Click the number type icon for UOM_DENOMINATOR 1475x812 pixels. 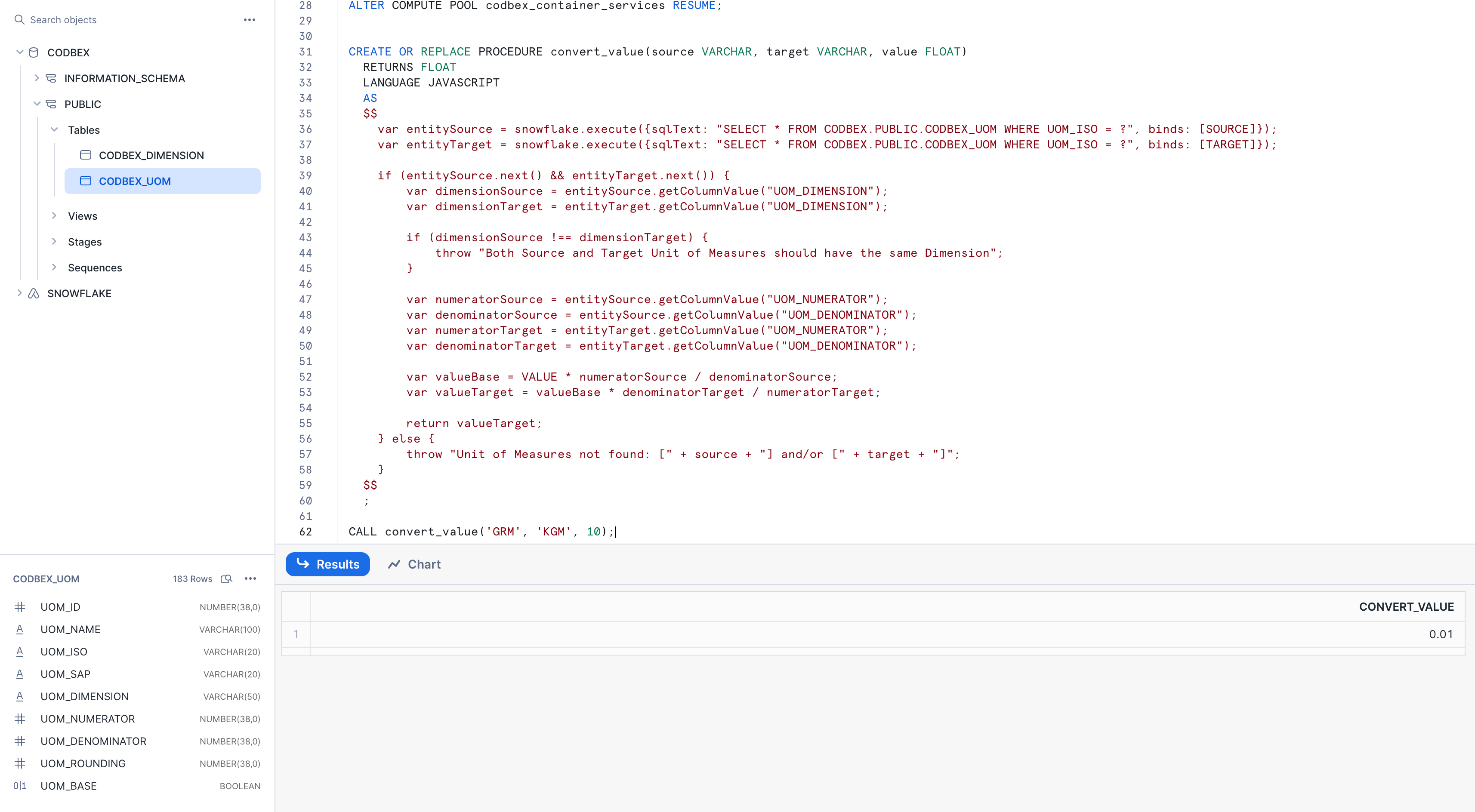19,741
